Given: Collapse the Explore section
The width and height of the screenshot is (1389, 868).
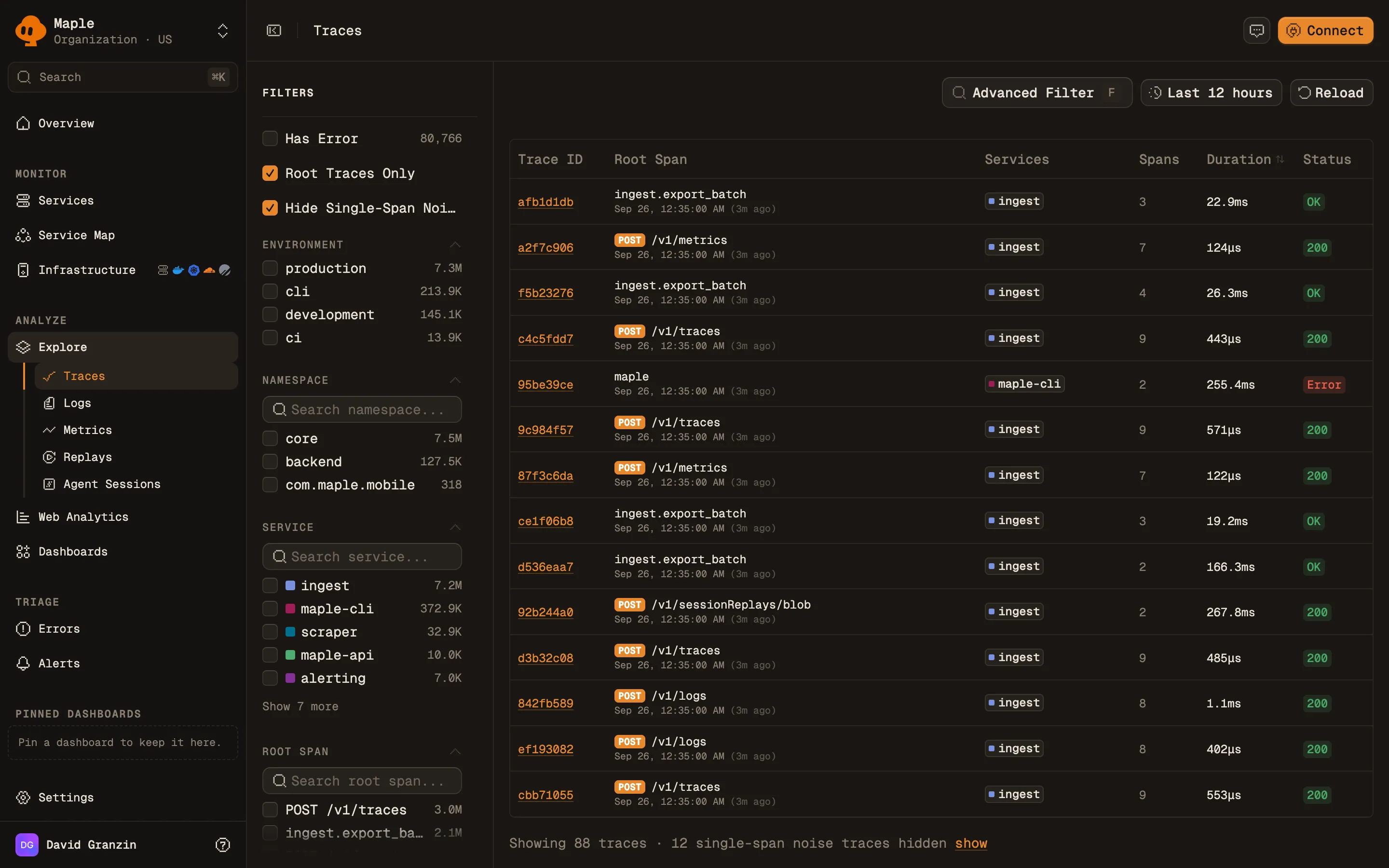Looking at the screenshot, I should [x=123, y=347].
